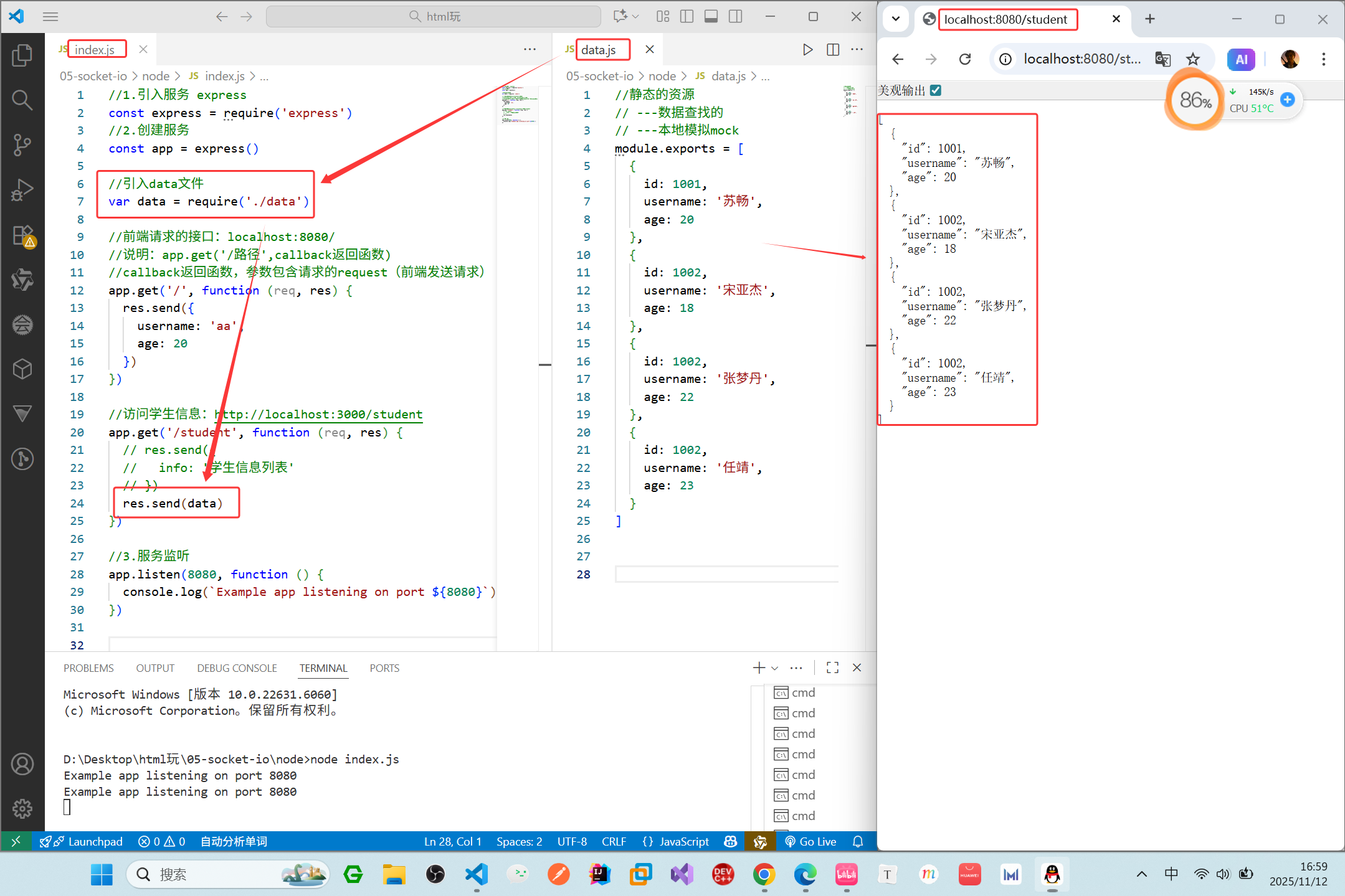Switch to the PROBLEMS panel tab
Screen dimensions: 1345x896
point(88,668)
